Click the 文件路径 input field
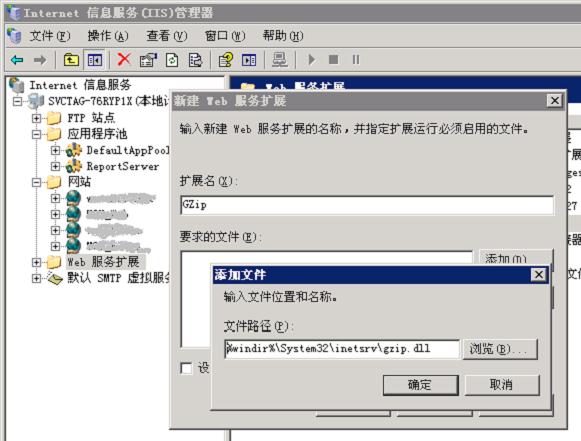Image resolution: width=581 pixels, height=441 pixels. tap(342, 349)
